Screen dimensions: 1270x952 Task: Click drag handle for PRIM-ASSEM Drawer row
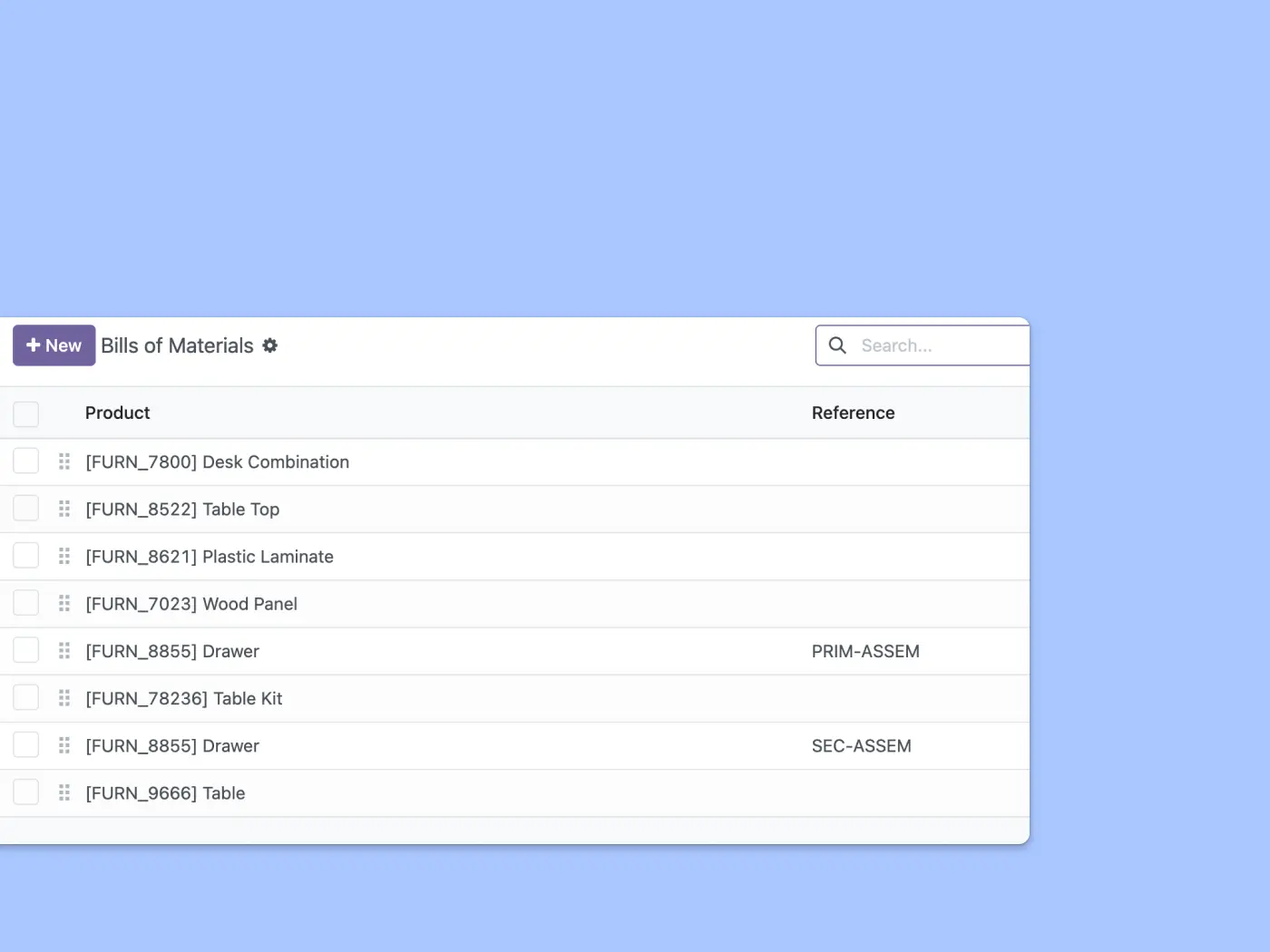click(64, 651)
